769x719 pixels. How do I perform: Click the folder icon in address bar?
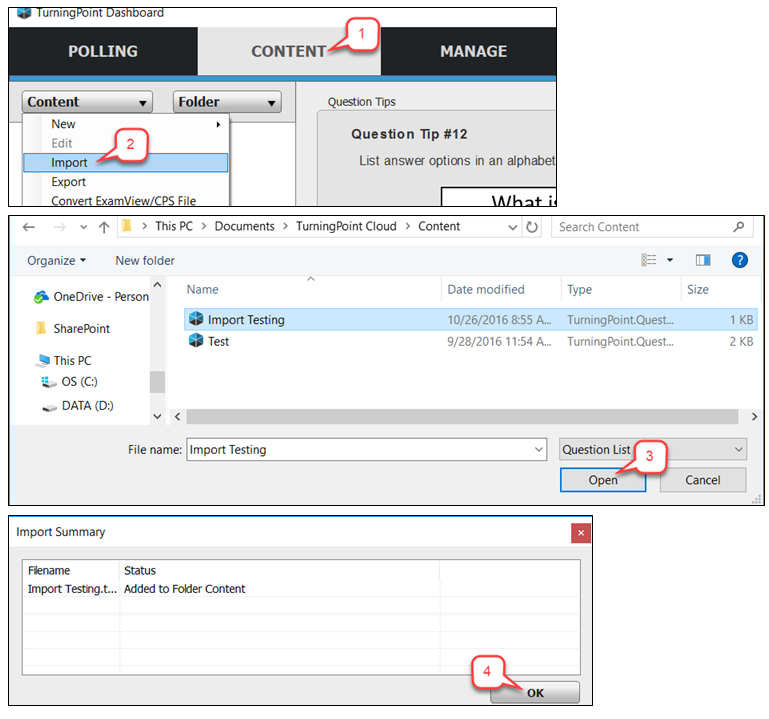(x=128, y=226)
